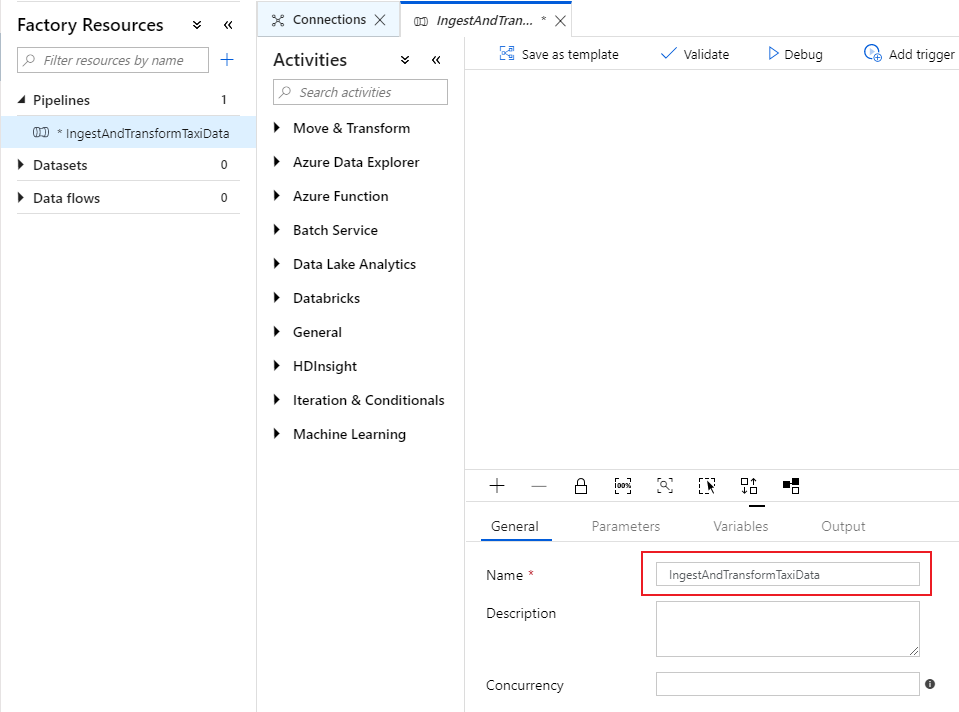Expand all Factory Resources with the double down chevron
Image resolution: width=959 pixels, height=712 pixels.
pos(197,25)
